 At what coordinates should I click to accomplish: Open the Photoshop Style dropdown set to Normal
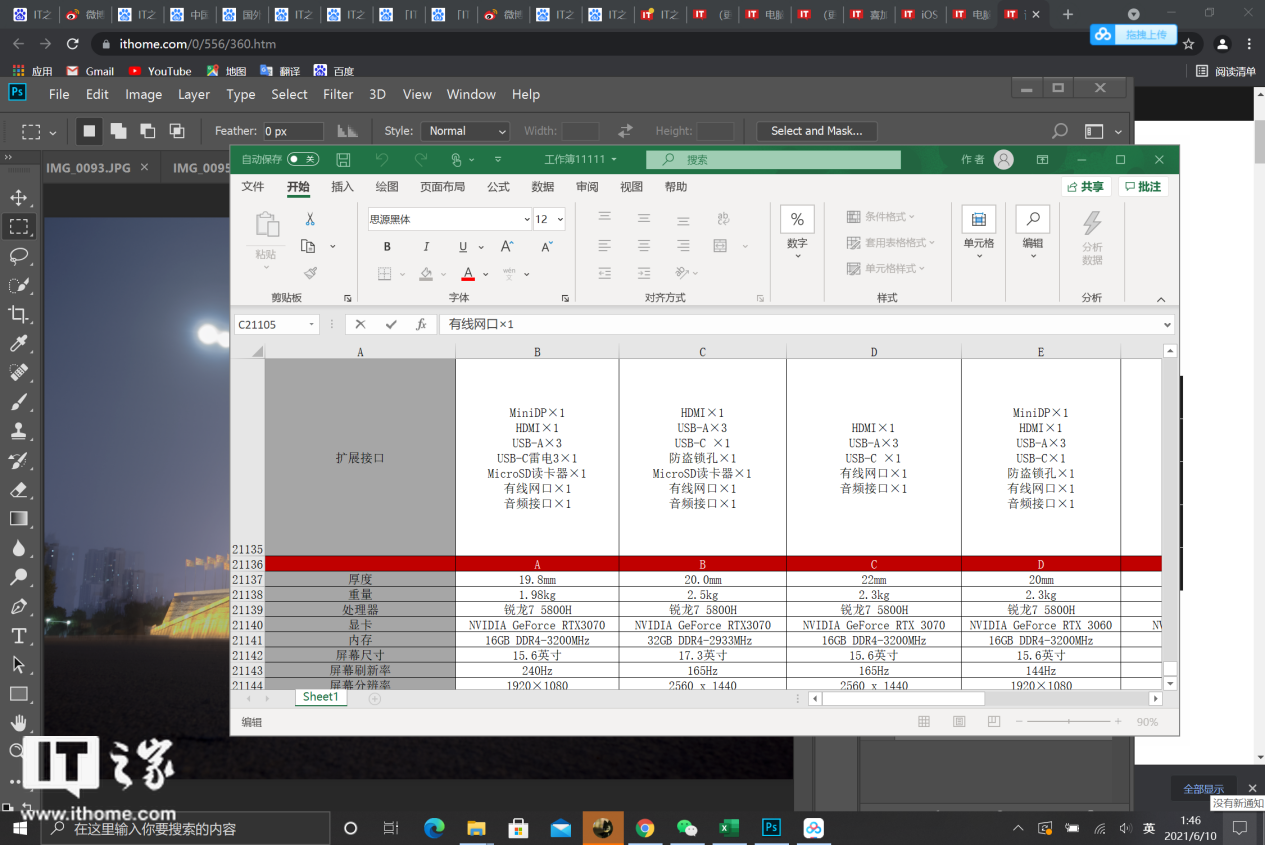pyautogui.click(x=465, y=131)
